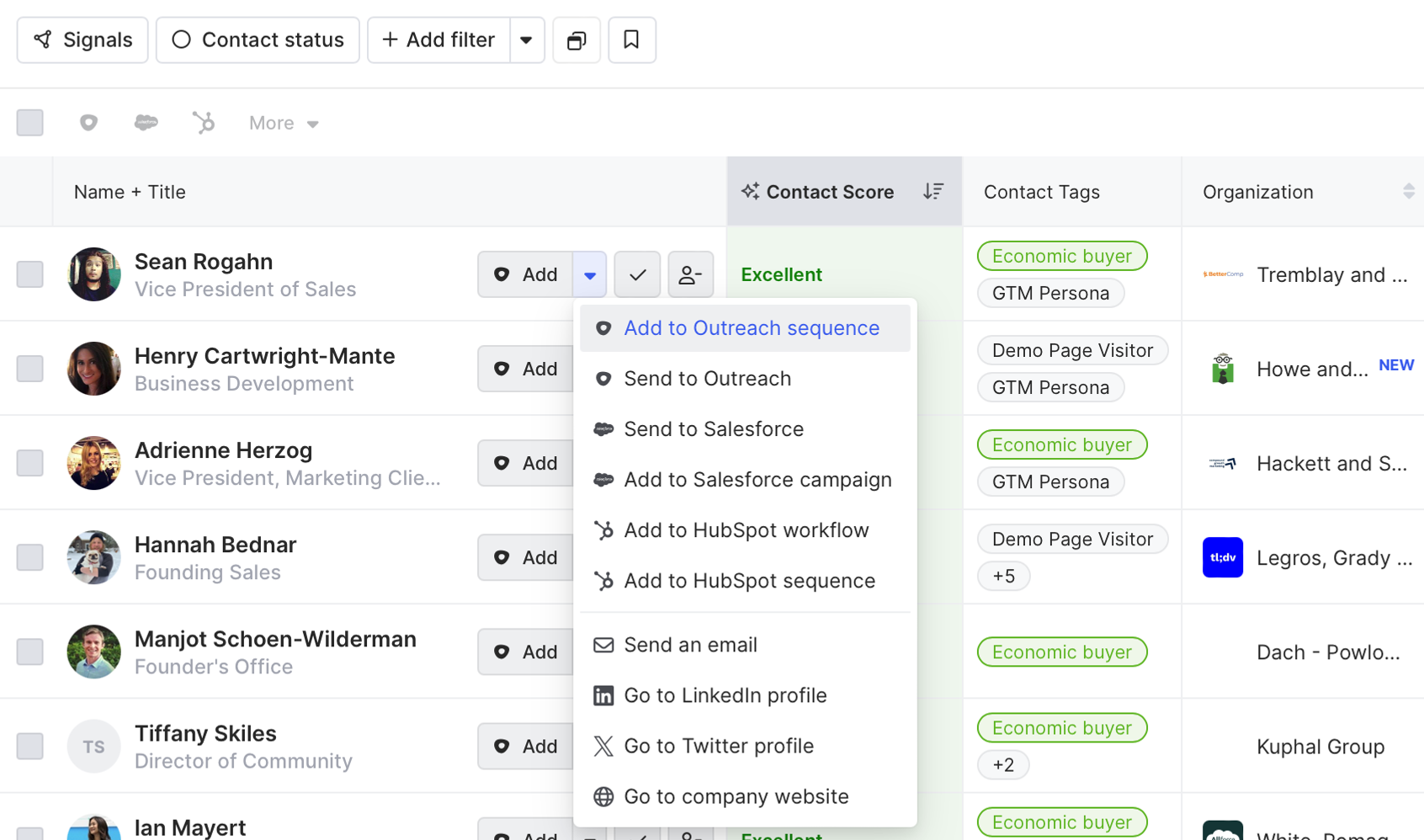Click the remove contact icon for Sean Rogahn
Image resolution: width=1424 pixels, height=840 pixels.
691,274
